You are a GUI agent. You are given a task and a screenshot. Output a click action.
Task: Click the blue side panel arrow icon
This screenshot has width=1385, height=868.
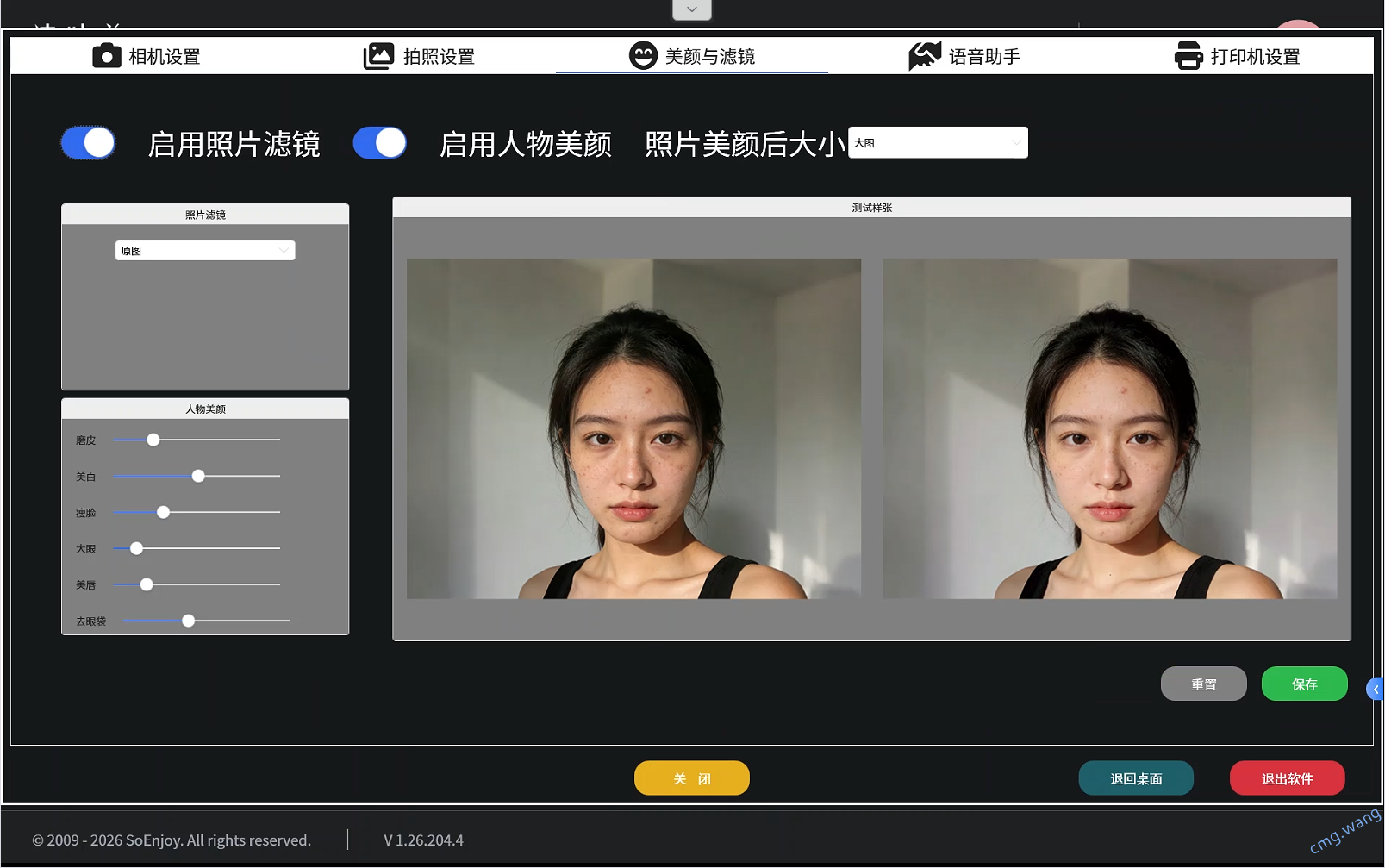point(1376,689)
